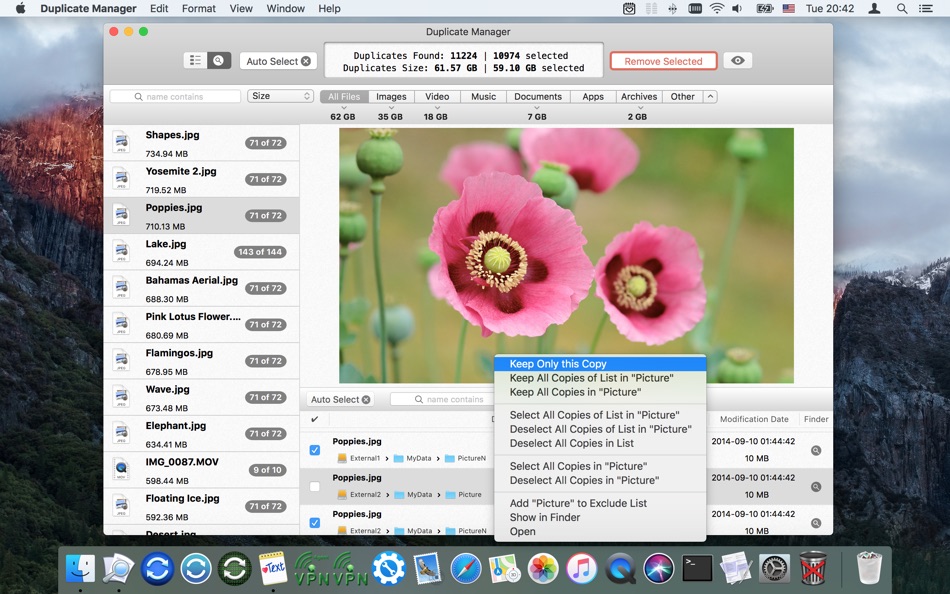This screenshot has width=950, height=594.
Task: Focus the lower name contains search field
Action: pos(442,399)
